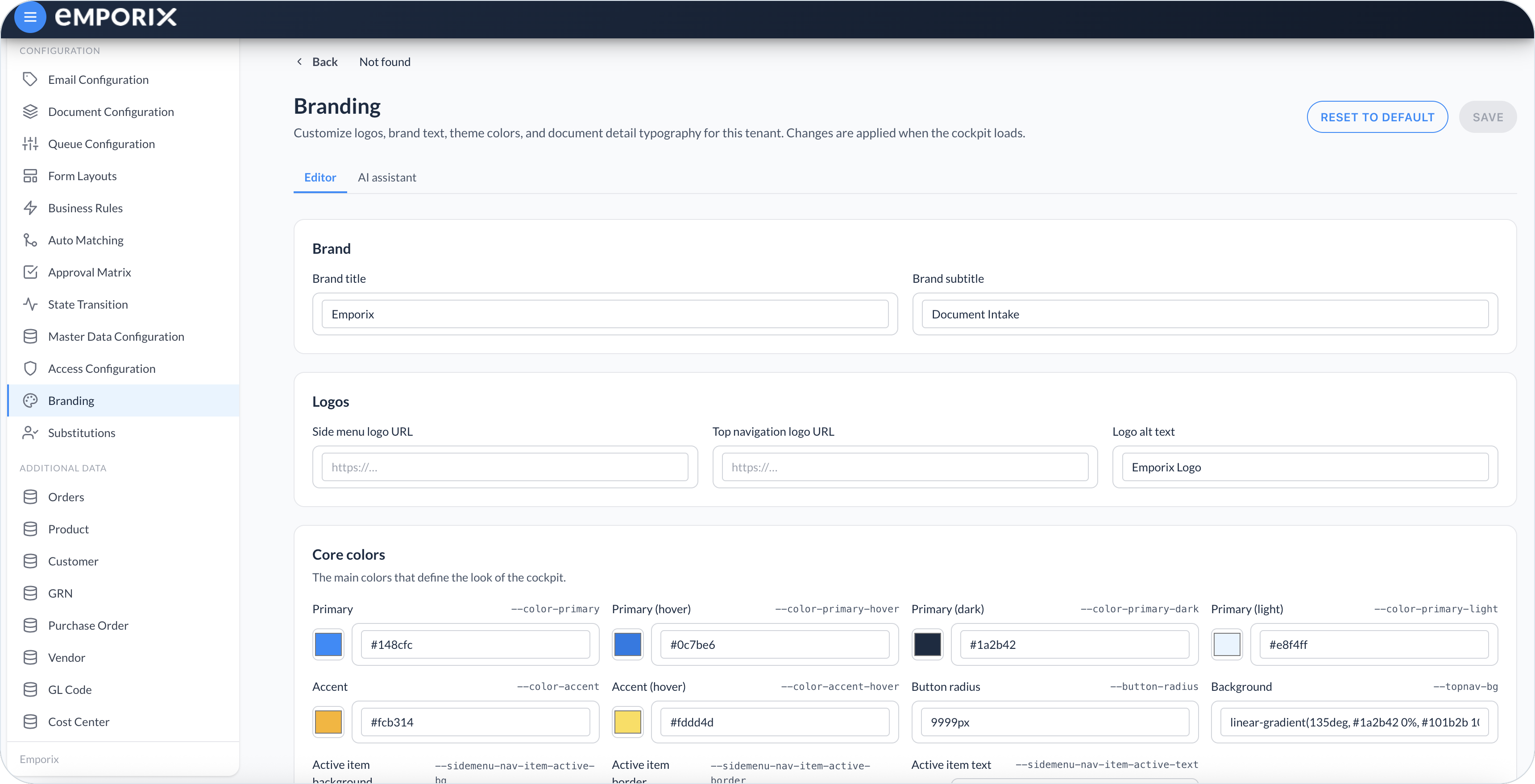Click the State Transition pulse icon
Viewport: 1535px width, 784px height.
point(30,305)
